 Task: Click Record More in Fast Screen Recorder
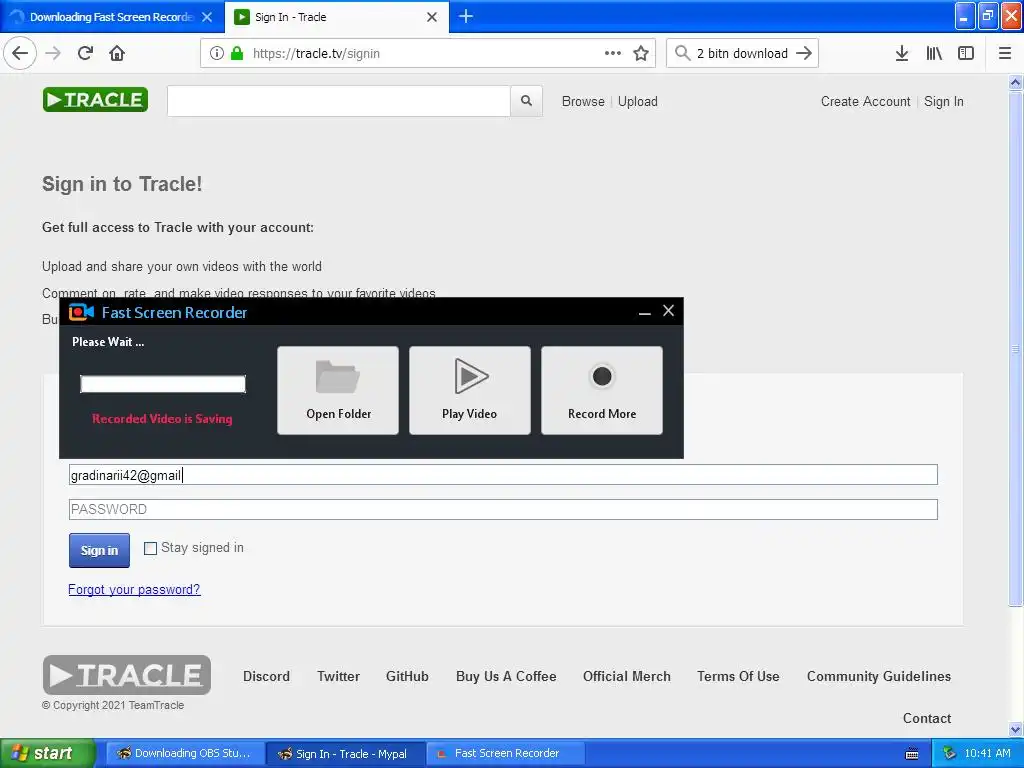601,390
